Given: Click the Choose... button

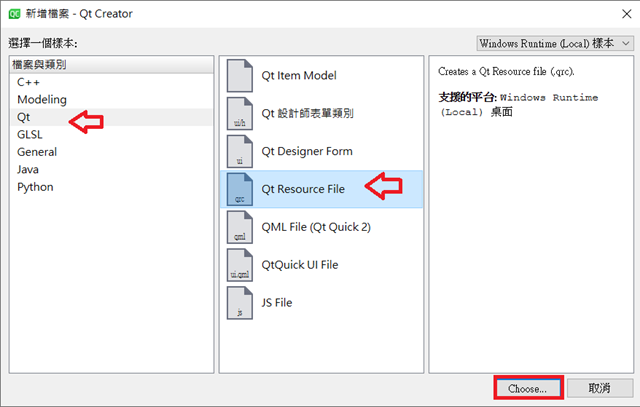Looking at the screenshot, I should point(528,388).
